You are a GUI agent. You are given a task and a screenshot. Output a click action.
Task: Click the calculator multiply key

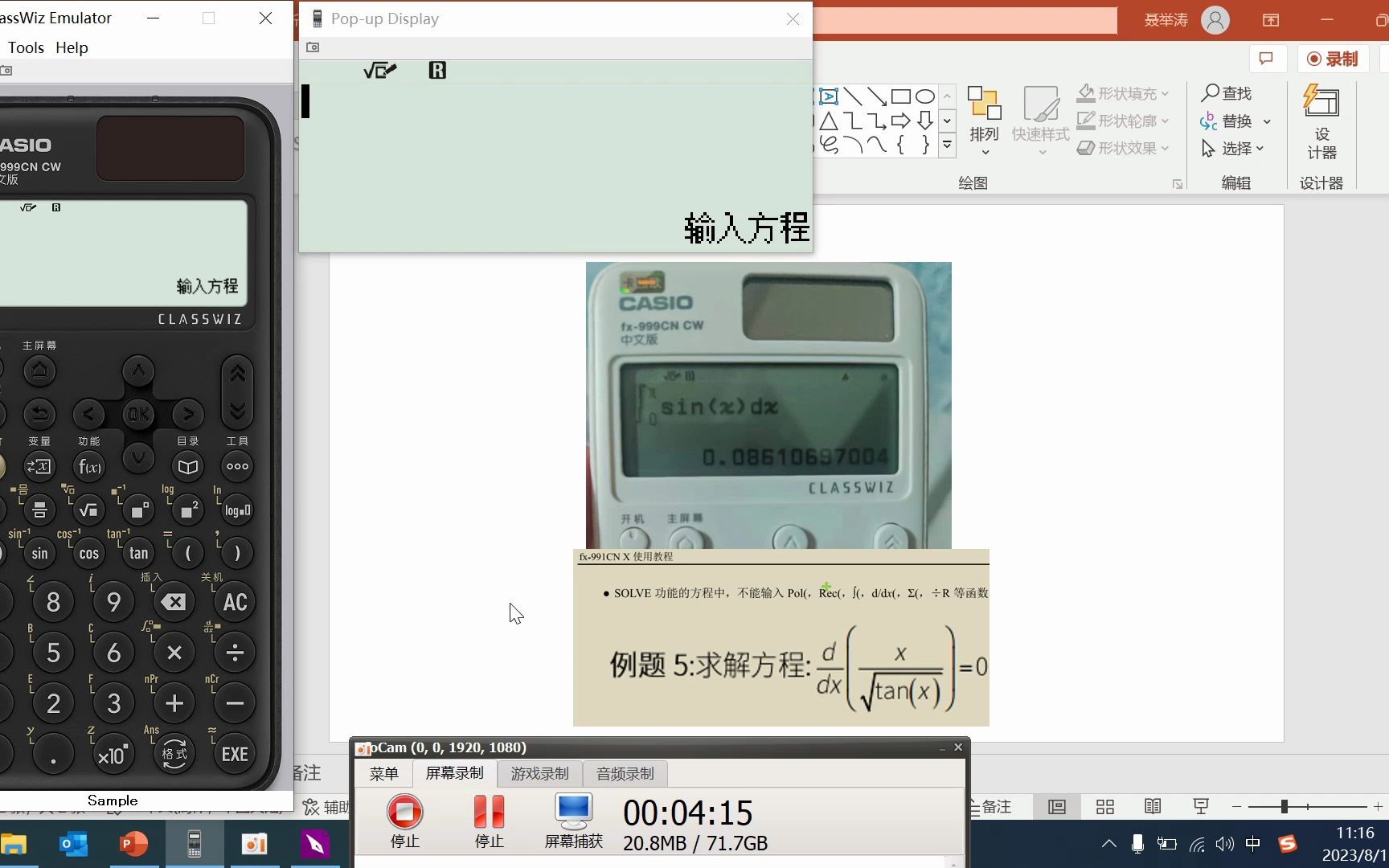pyautogui.click(x=174, y=653)
